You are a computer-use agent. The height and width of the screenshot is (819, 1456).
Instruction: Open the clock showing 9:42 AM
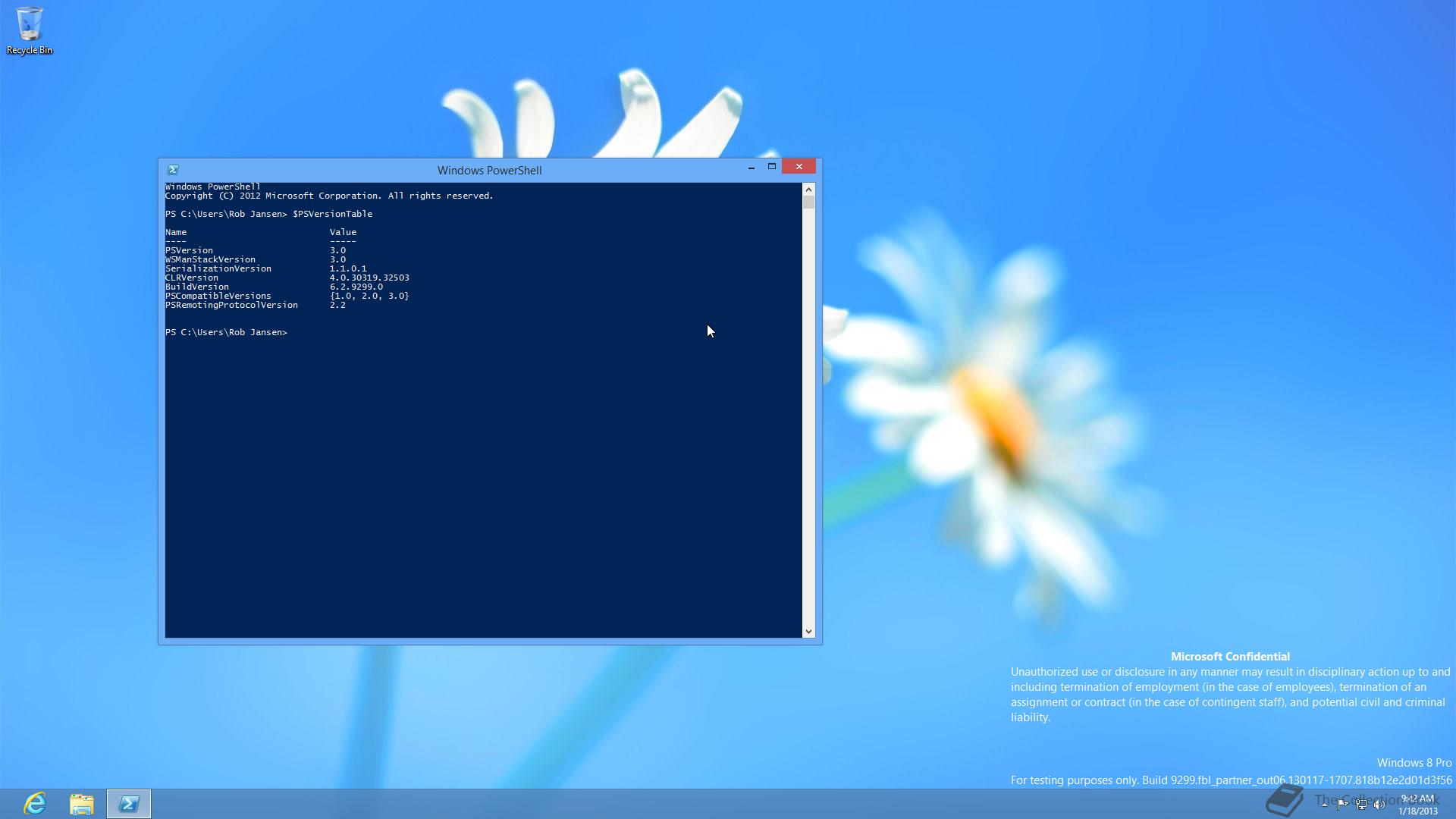[x=1418, y=805]
